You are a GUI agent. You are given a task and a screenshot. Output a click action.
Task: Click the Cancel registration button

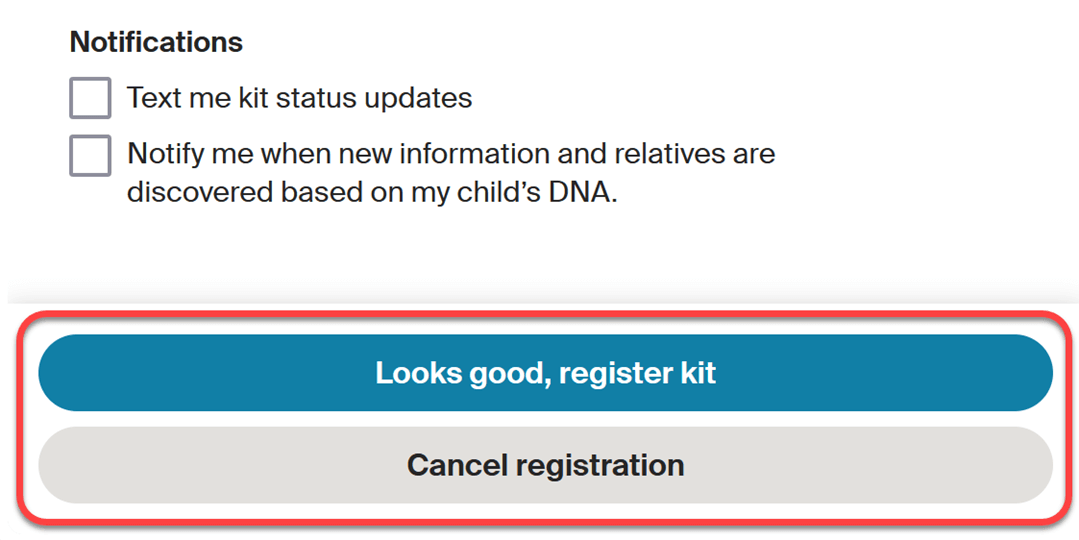click(546, 465)
